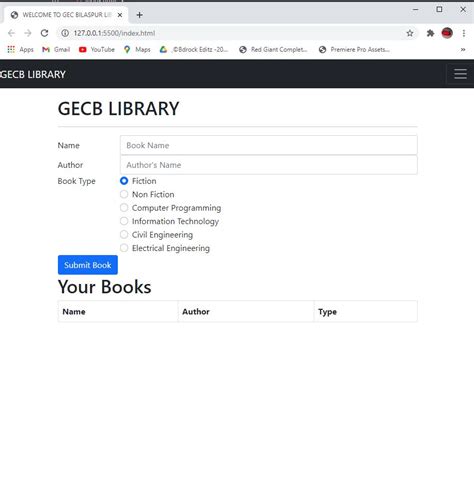Open the Chrome profile avatar
Screen dimensions: 474x490
coord(447,33)
